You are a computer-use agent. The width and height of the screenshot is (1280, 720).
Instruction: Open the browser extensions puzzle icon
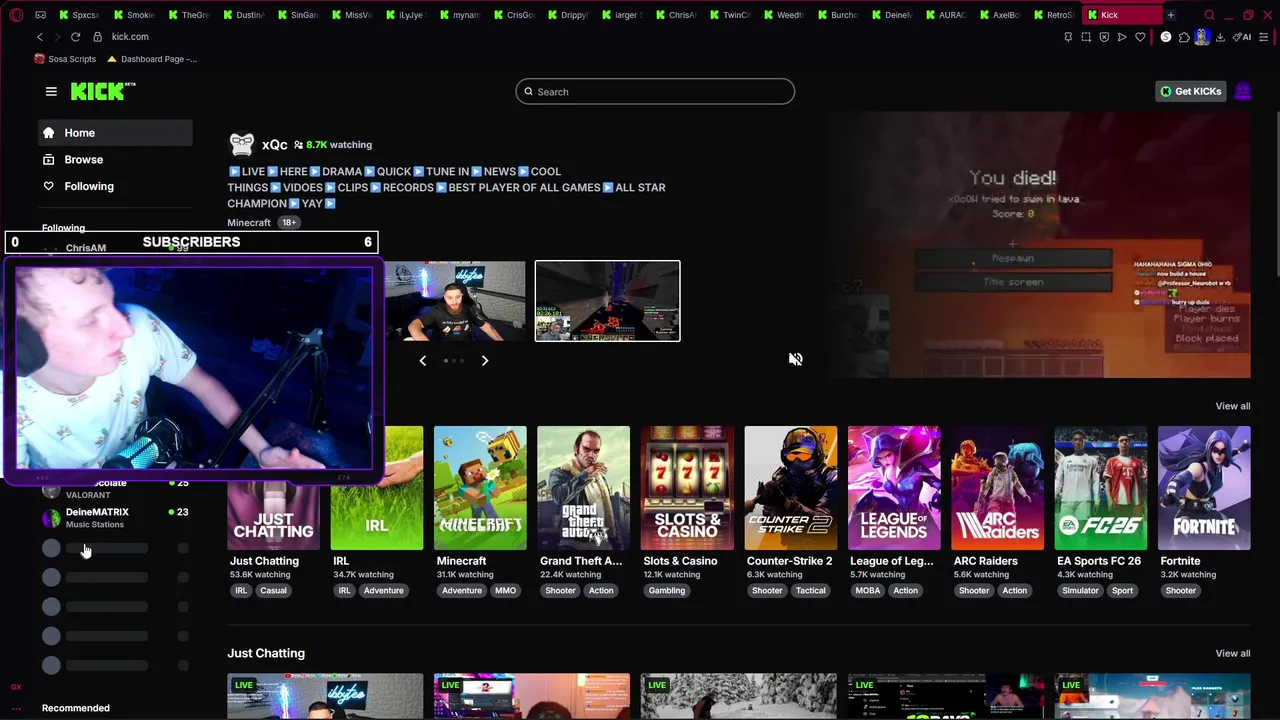(1184, 37)
